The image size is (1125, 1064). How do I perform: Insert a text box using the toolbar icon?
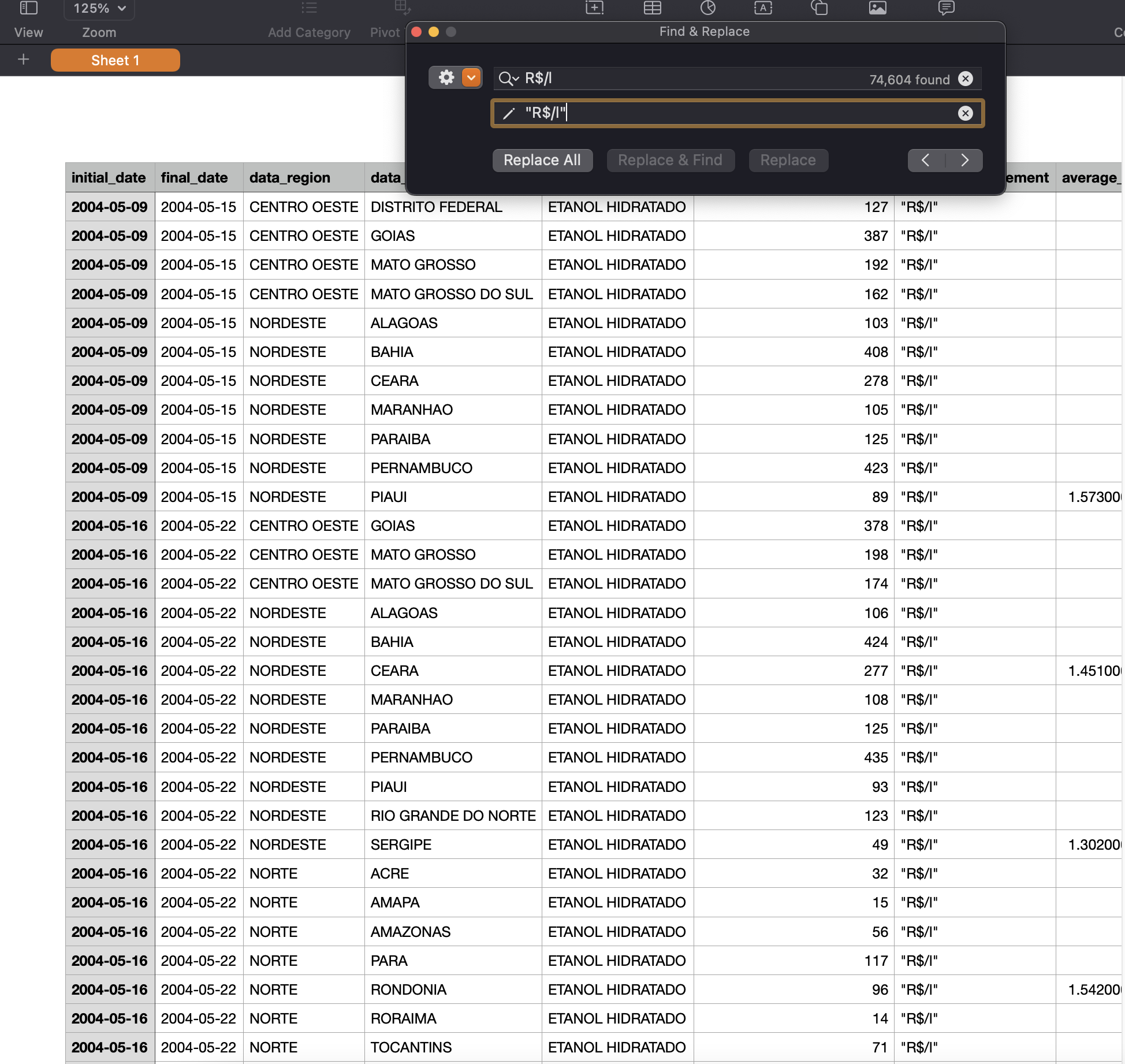pos(763,9)
